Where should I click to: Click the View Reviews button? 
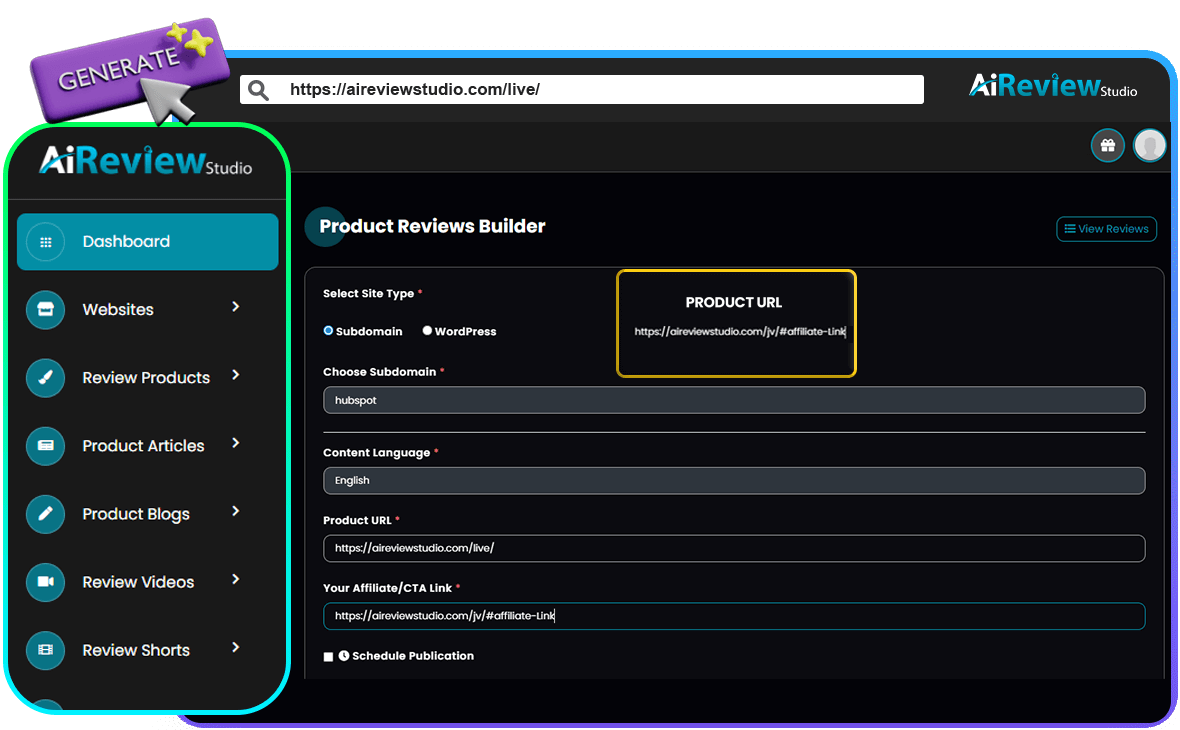click(1106, 229)
